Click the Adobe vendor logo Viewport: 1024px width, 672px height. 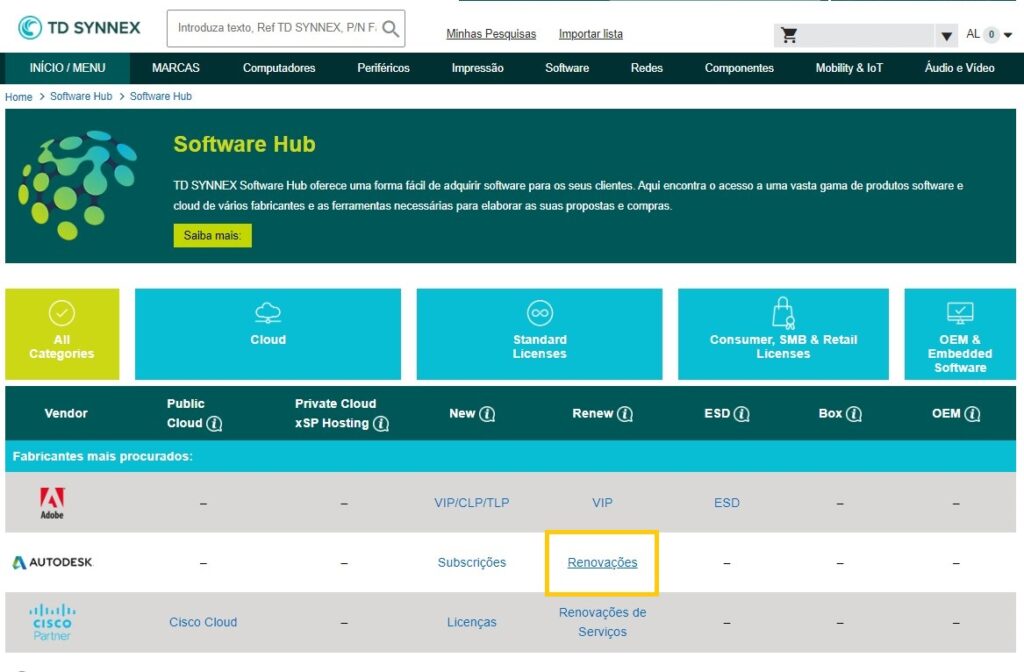(x=52, y=503)
